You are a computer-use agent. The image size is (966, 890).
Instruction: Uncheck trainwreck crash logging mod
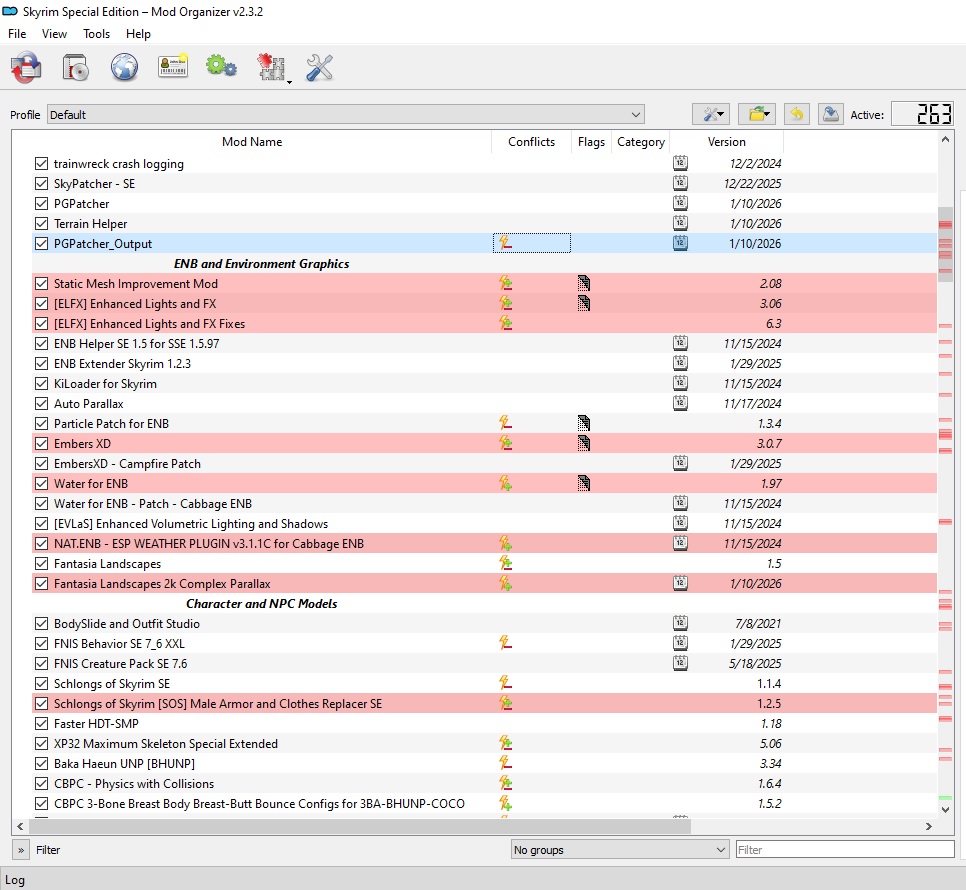[41, 164]
